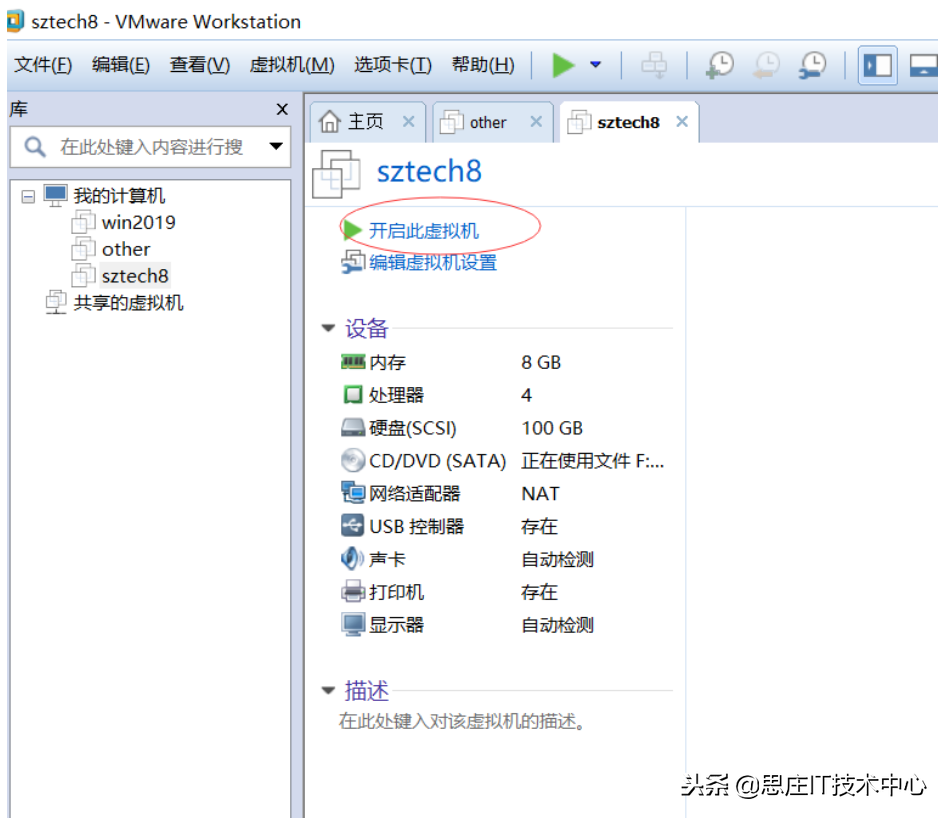Screen dimensions: 948x818
Task: Click the USB 控制器 device icon
Action: tap(354, 526)
